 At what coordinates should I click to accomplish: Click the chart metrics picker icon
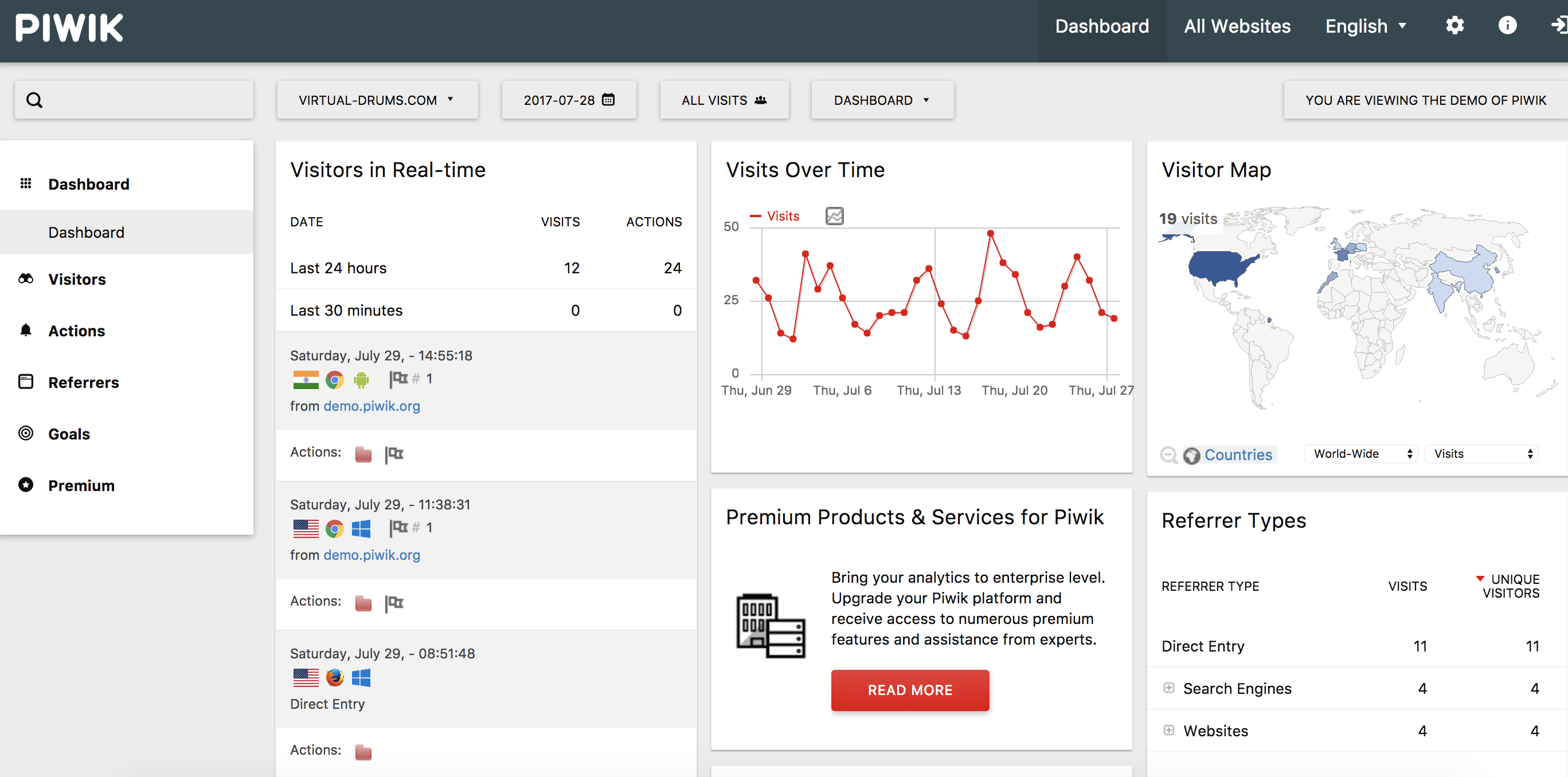(835, 216)
